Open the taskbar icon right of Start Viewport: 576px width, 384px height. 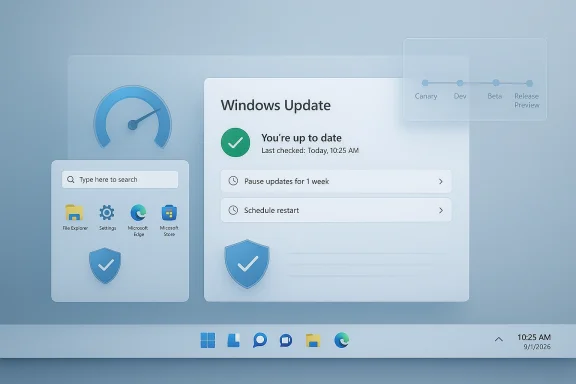click(234, 340)
